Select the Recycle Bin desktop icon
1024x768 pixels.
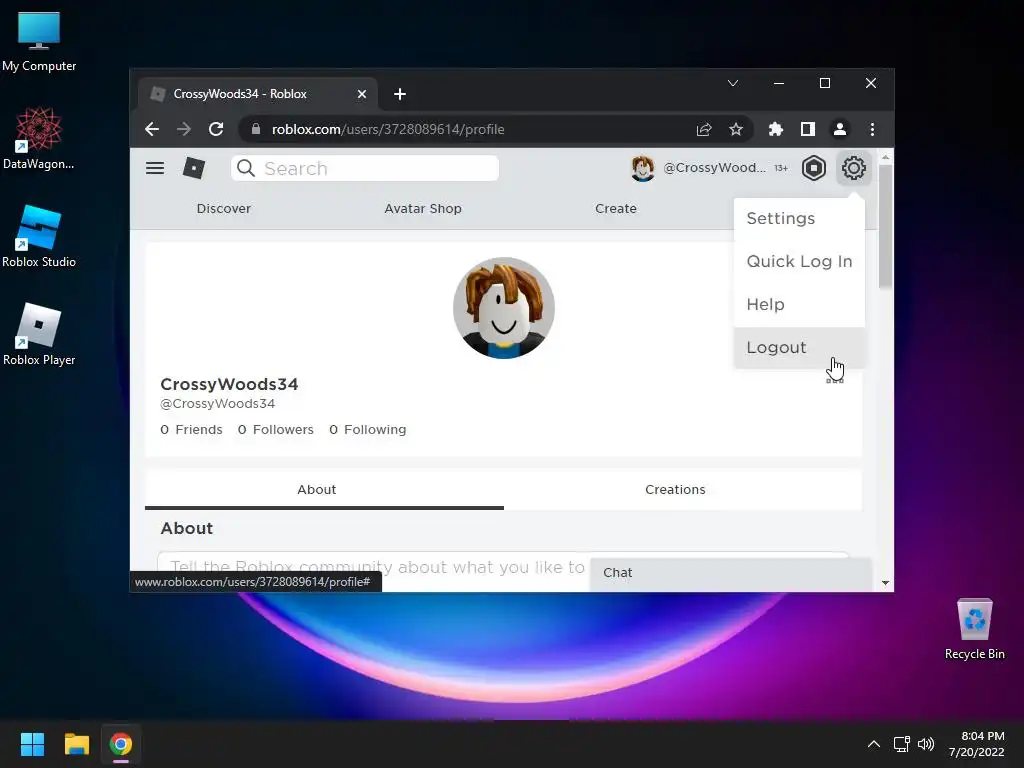[x=974, y=630]
